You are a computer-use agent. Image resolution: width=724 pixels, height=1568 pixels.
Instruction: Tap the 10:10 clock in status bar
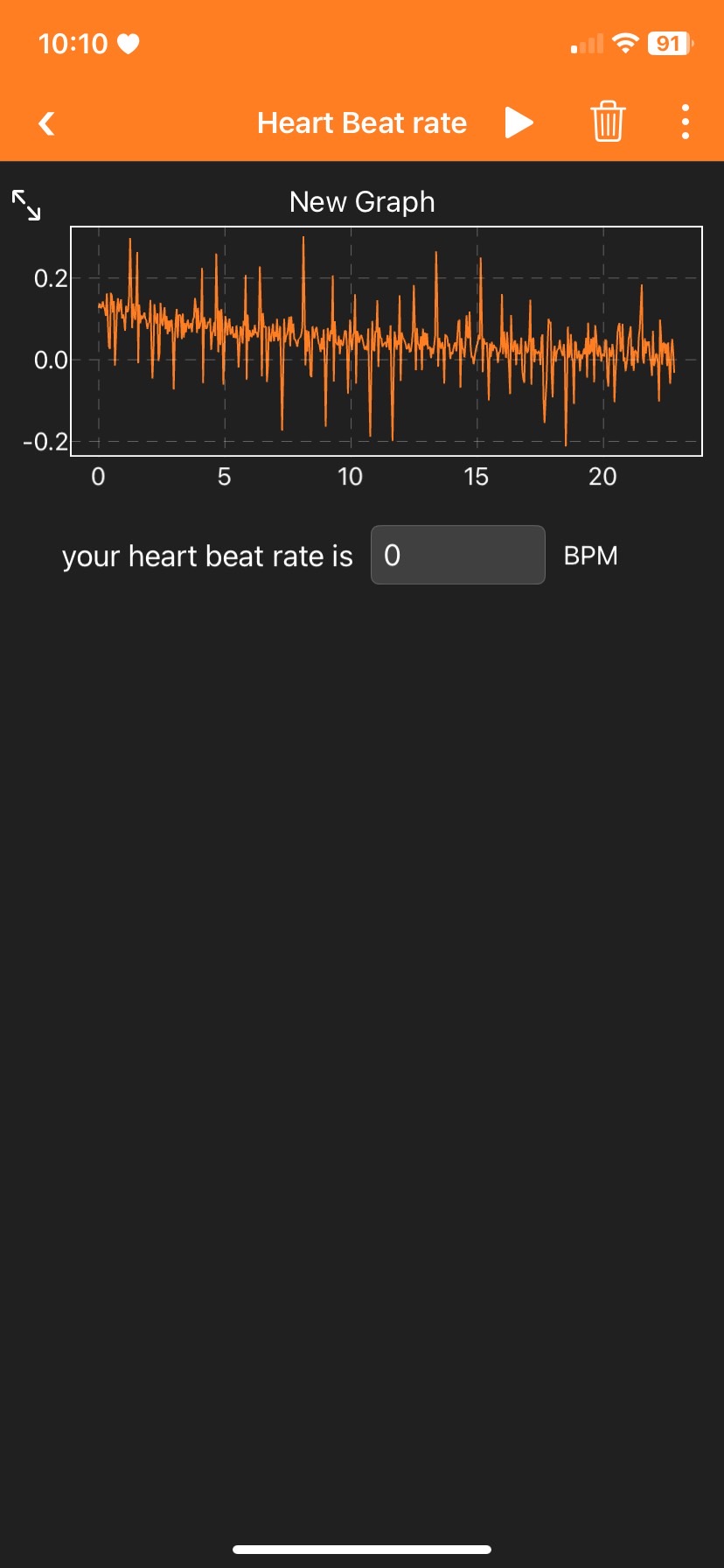tap(73, 44)
